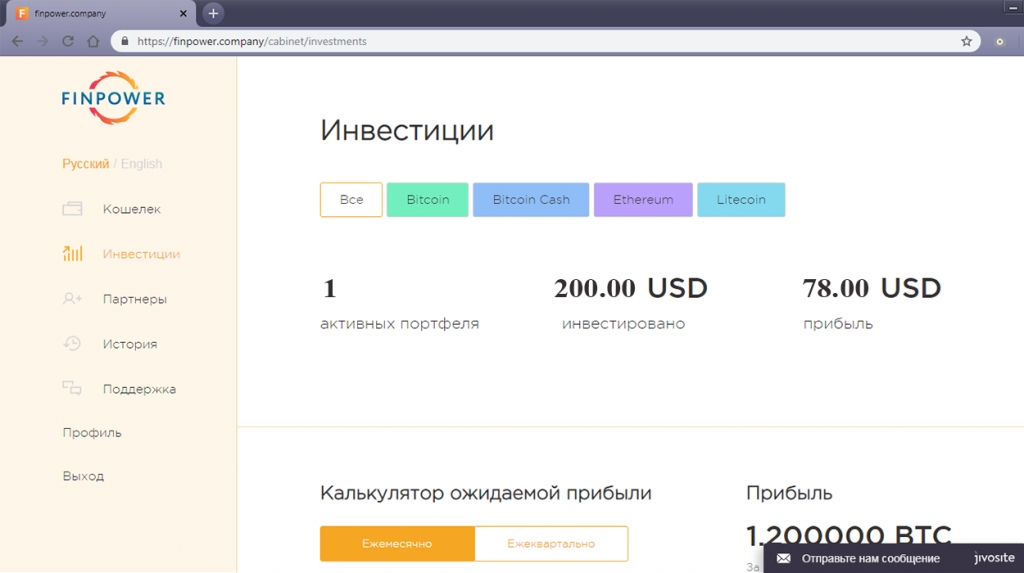The height and width of the screenshot is (573, 1024).
Task: Open the Профиль menu item
Action: click(x=92, y=433)
